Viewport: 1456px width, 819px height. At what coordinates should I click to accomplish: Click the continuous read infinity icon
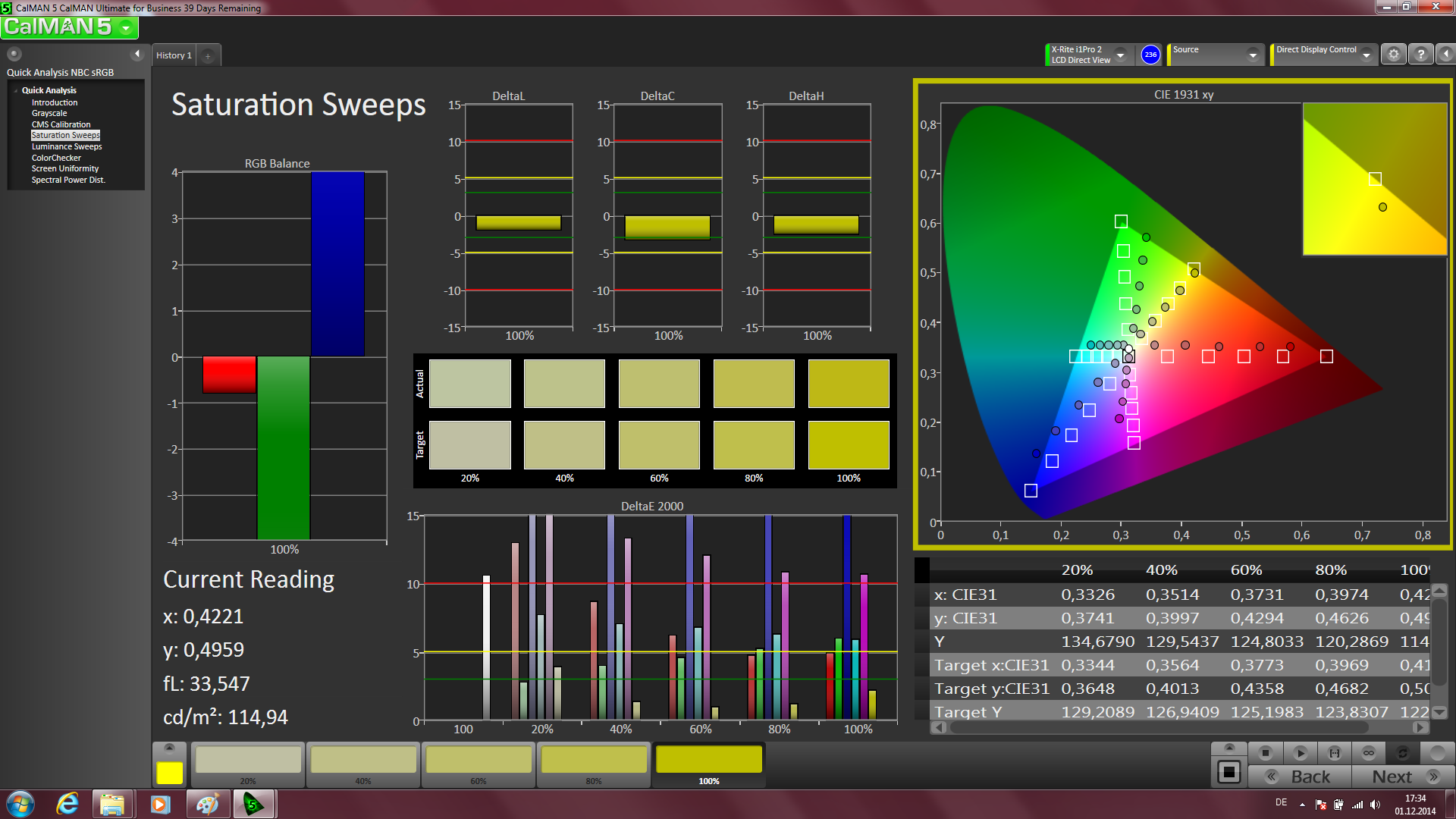point(1369,753)
